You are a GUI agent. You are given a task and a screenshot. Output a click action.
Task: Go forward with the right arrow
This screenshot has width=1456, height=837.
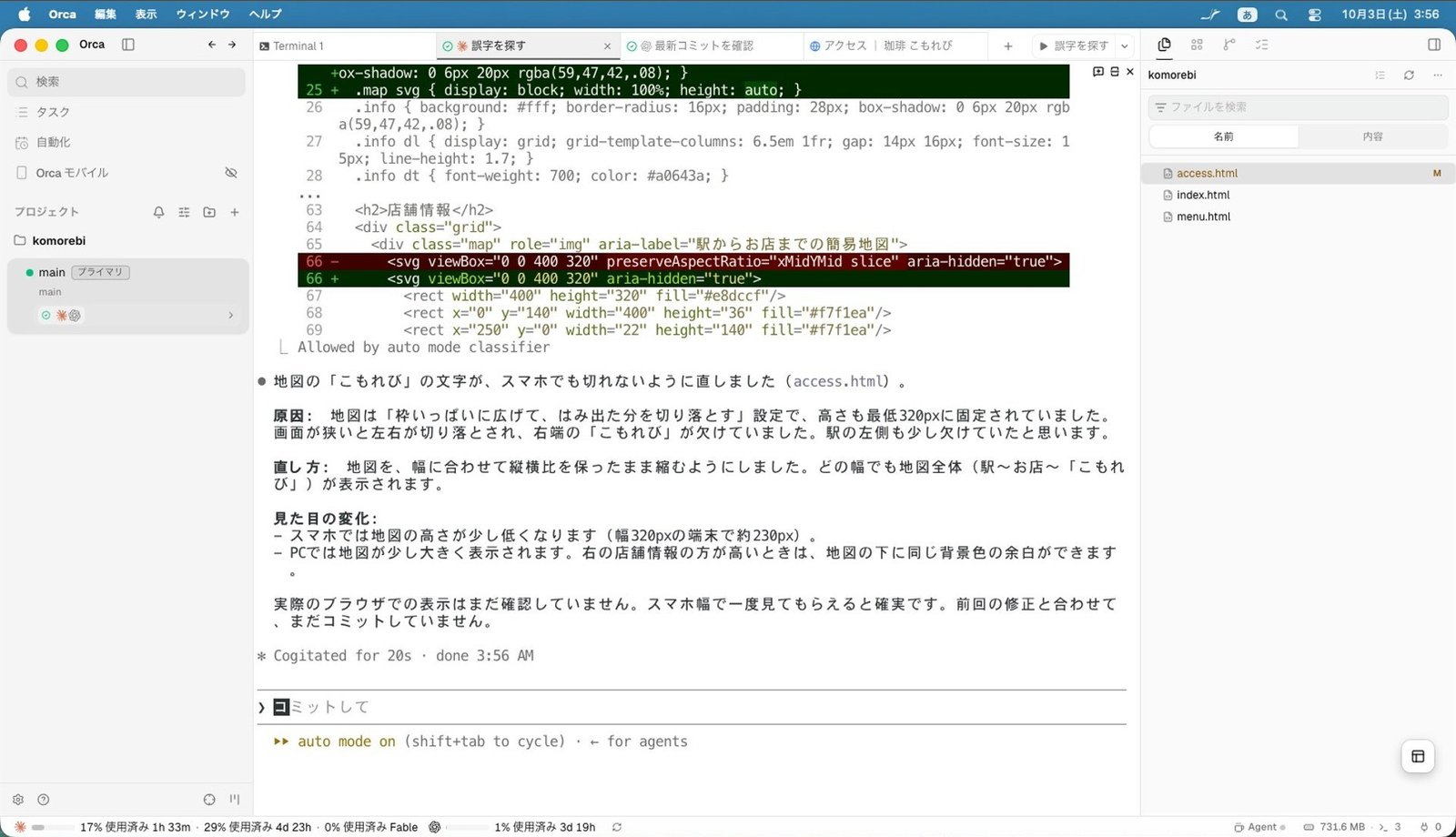(232, 45)
